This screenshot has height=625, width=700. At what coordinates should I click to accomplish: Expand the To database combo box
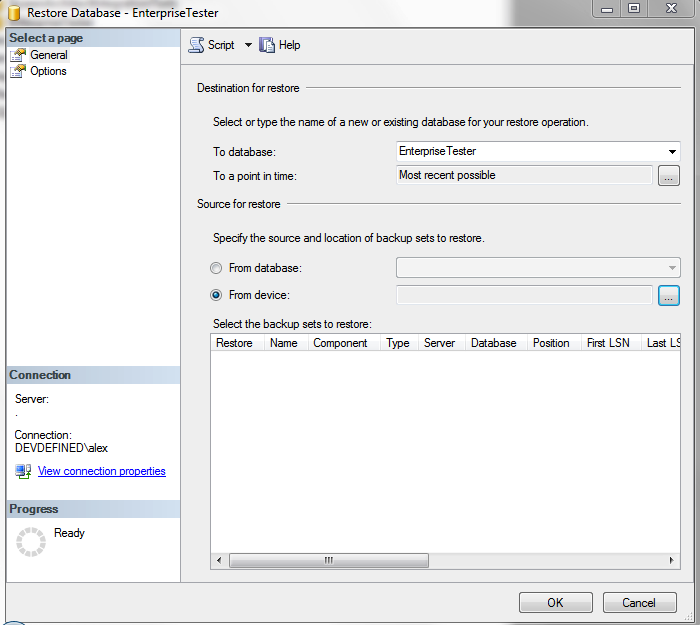click(672, 152)
